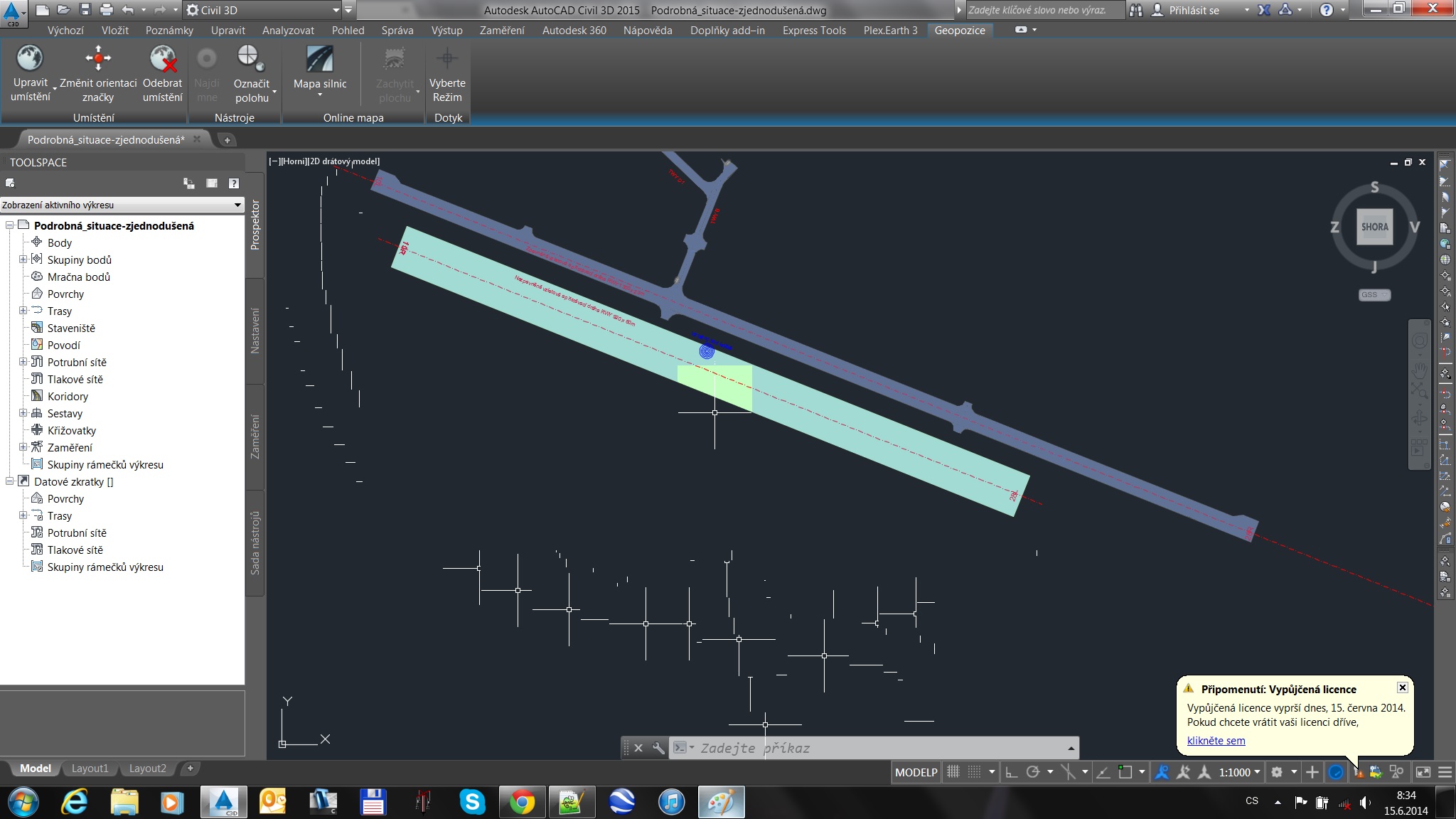Open Mapa silnic map tool
This screenshot has height=819, width=1456.
pyautogui.click(x=320, y=60)
